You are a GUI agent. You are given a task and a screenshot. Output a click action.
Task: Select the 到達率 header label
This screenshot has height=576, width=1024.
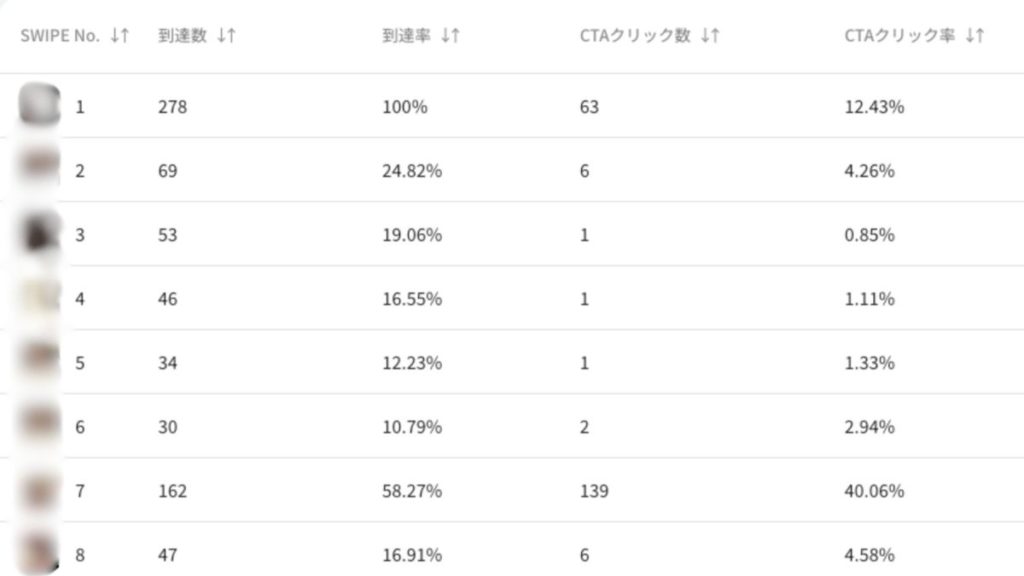[x=406, y=36]
